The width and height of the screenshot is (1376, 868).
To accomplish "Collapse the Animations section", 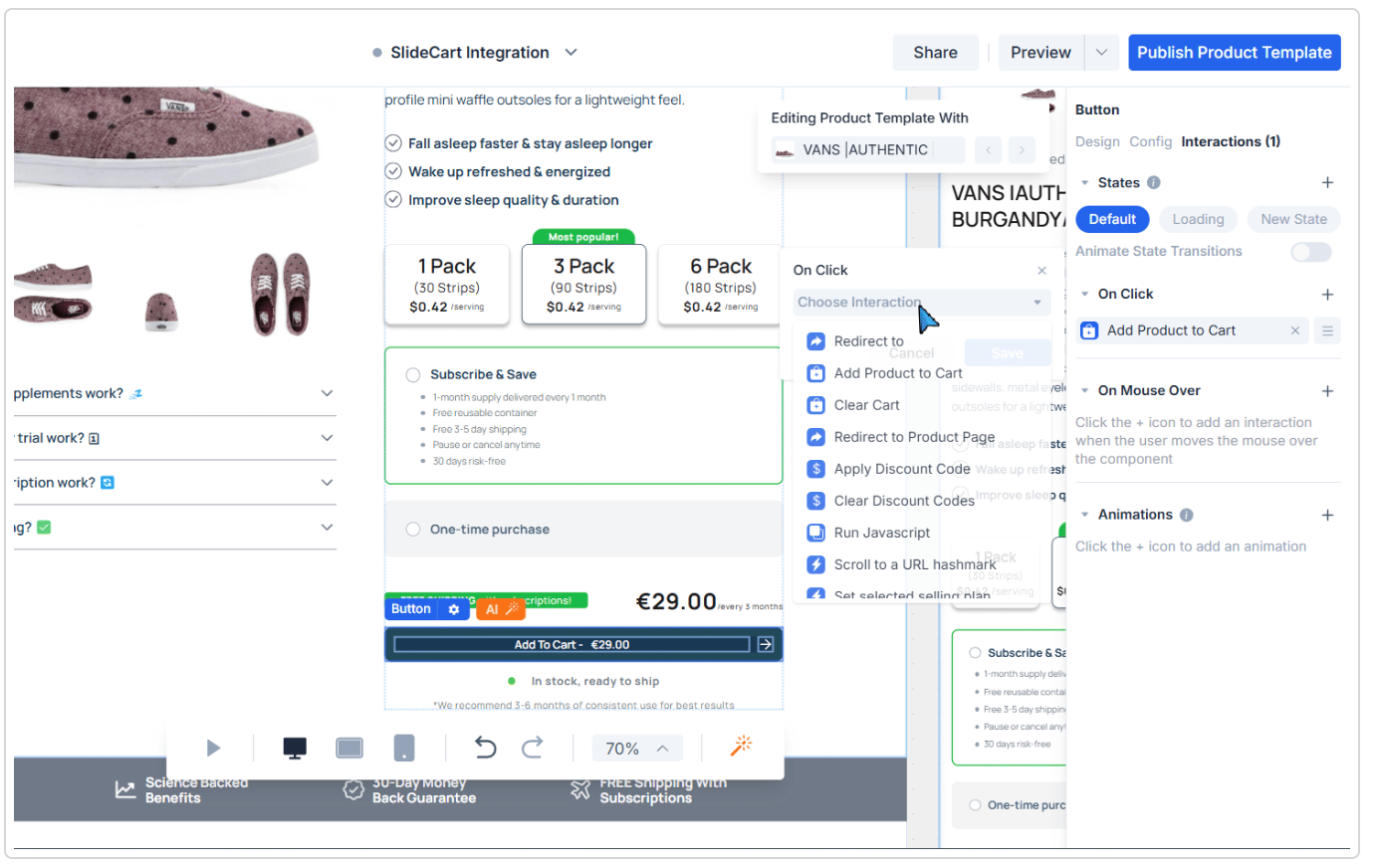I will click(x=1084, y=515).
